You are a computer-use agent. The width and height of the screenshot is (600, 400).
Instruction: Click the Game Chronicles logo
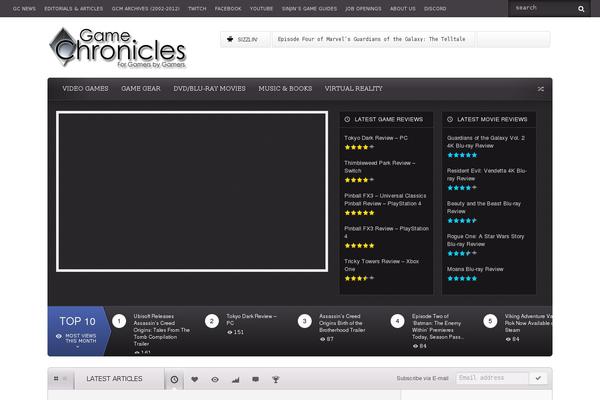(118, 48)
